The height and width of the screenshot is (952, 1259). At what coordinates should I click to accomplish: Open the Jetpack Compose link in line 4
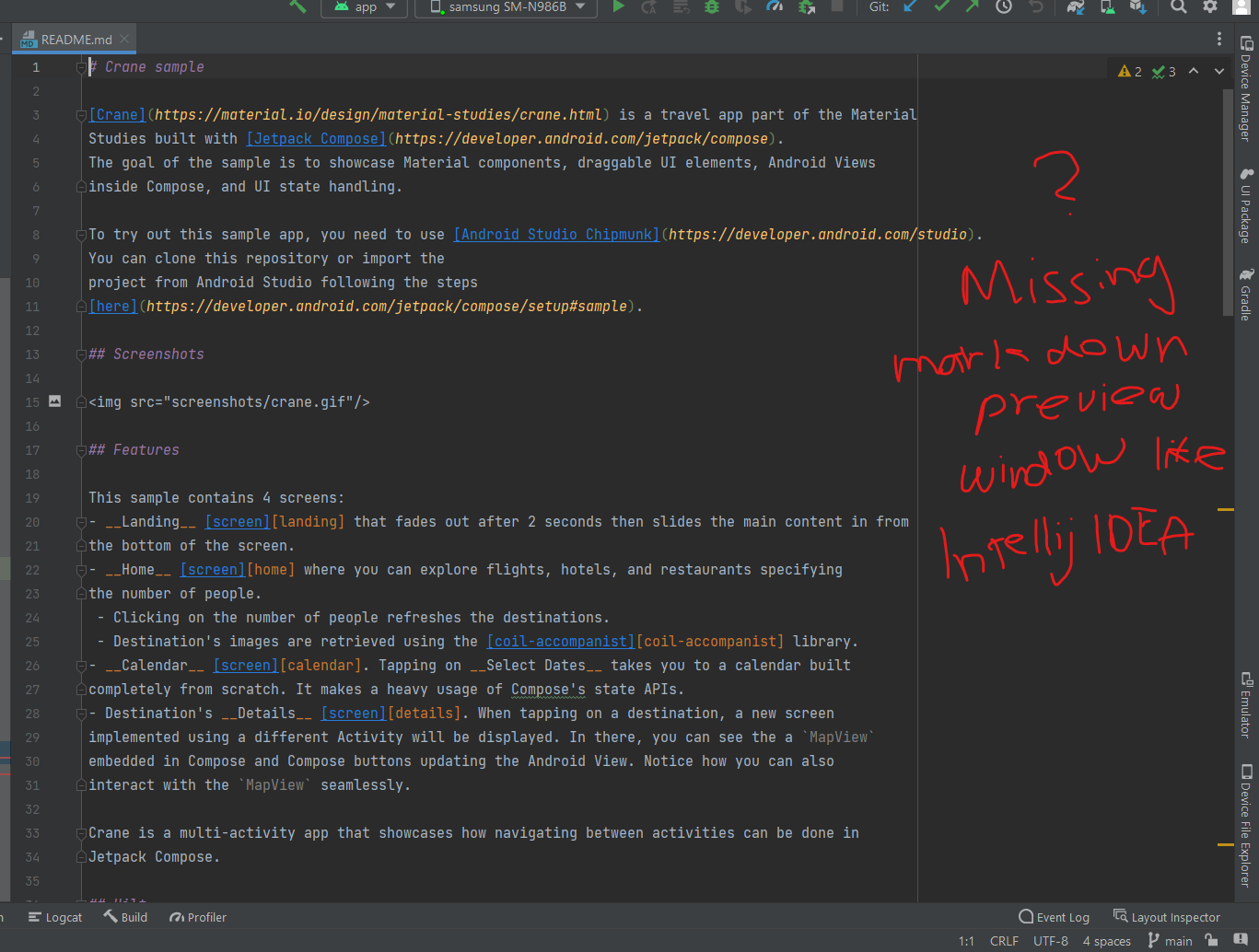316,139
